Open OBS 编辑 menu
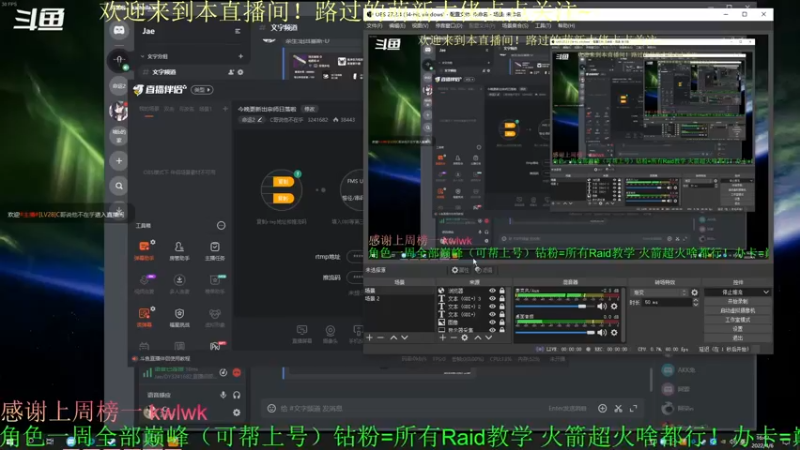Screen dimensions: 800x450 [397, 26]
